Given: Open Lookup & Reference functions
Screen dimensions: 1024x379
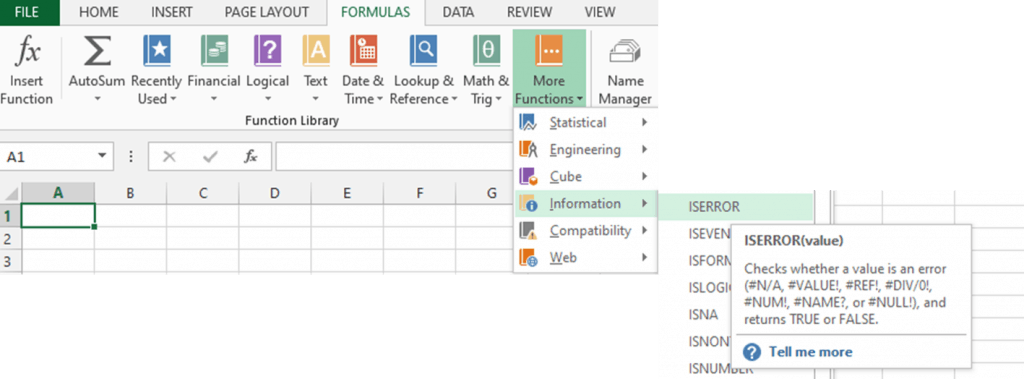Looking at the screenshot, I should click(423, 70).
